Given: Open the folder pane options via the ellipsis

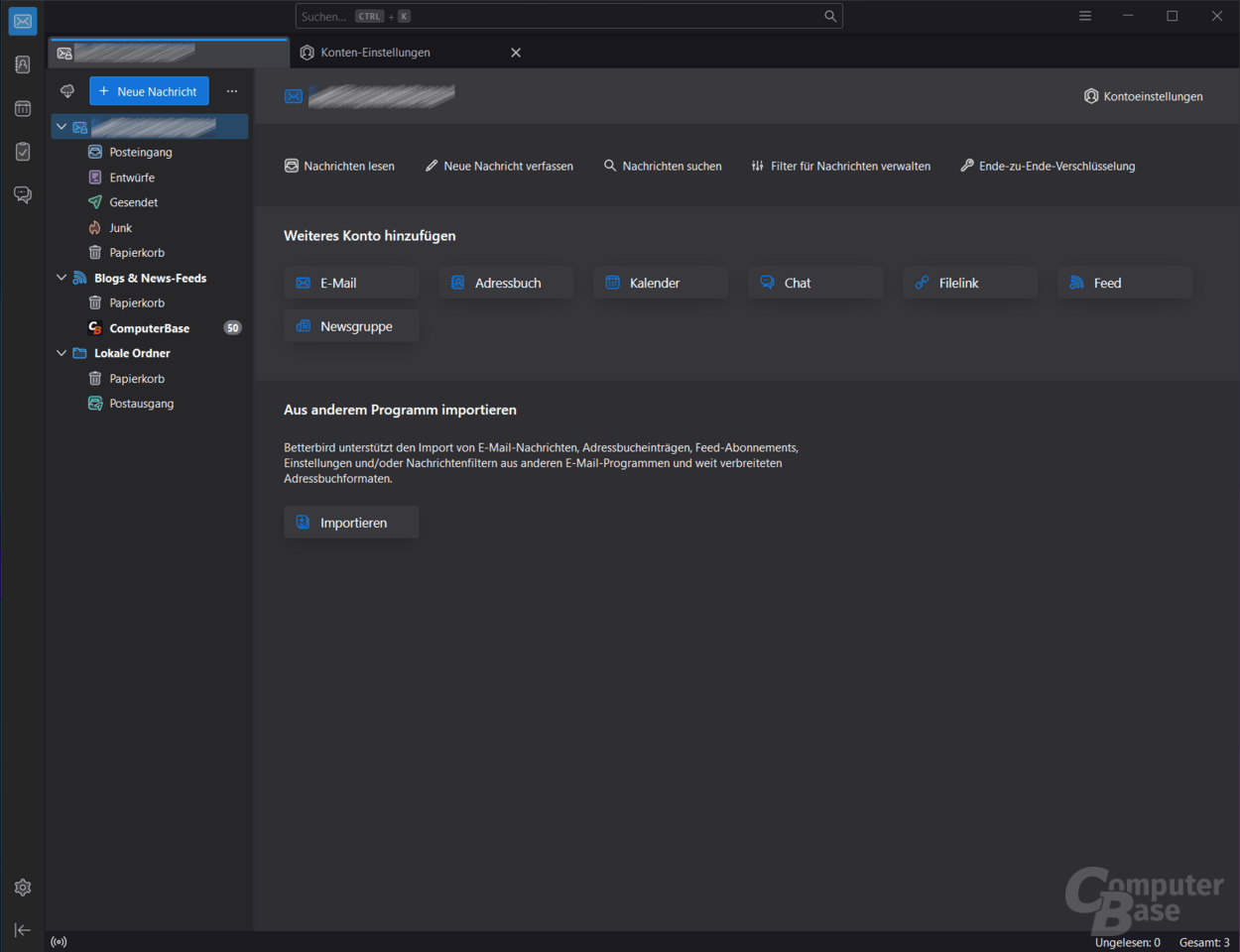Looking at the screenshot, I should (232, 90).
